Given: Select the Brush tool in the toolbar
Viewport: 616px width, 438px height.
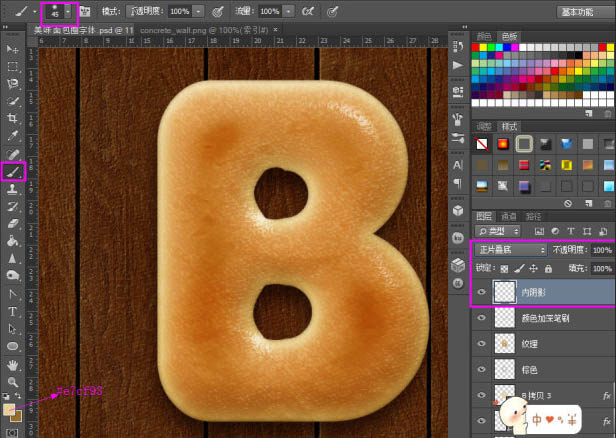Looking at the screenshot, I should 14,171.
